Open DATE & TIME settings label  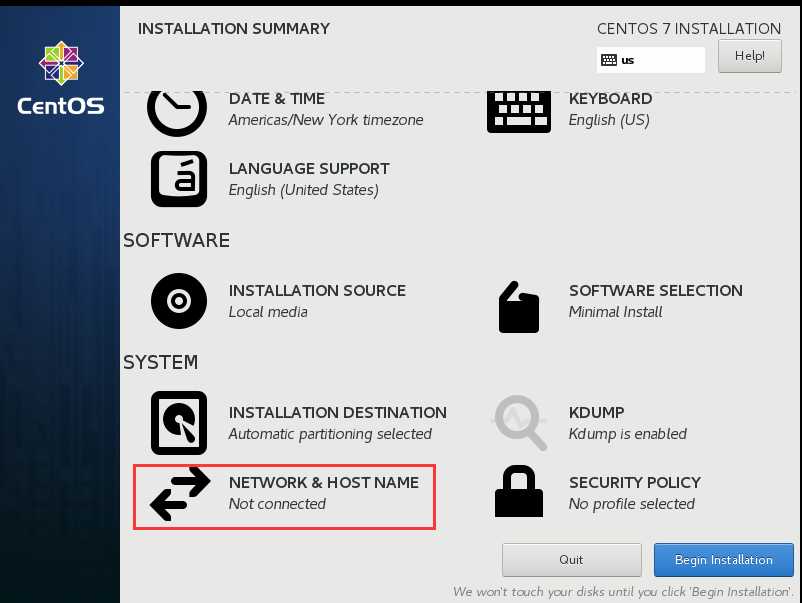277,98
